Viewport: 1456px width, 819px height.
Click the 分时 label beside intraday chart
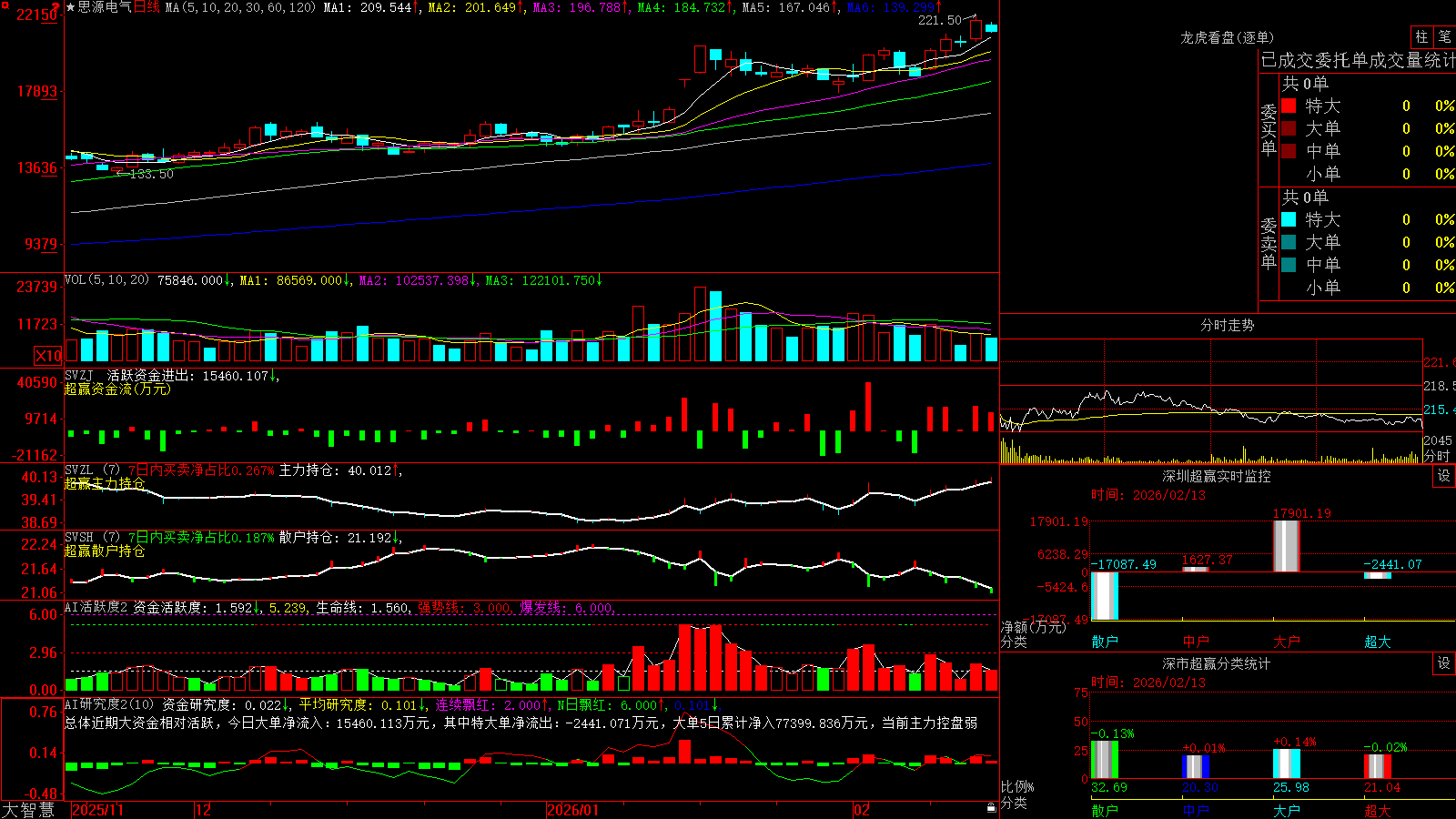[1437, 456]
